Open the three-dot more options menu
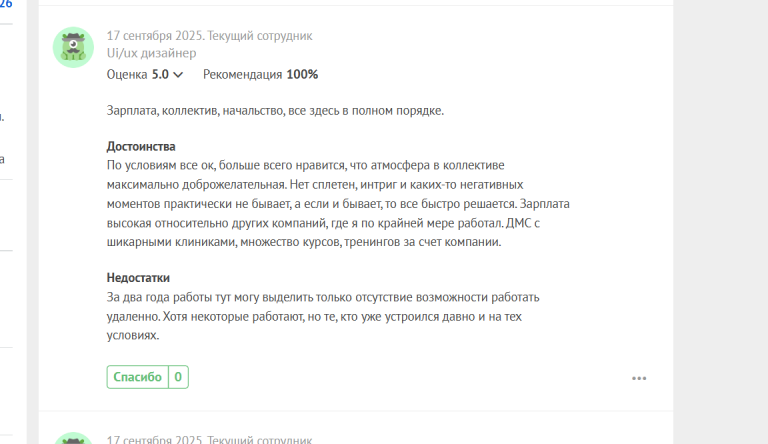Screen dimensions: 768x444 pos(639,378)
